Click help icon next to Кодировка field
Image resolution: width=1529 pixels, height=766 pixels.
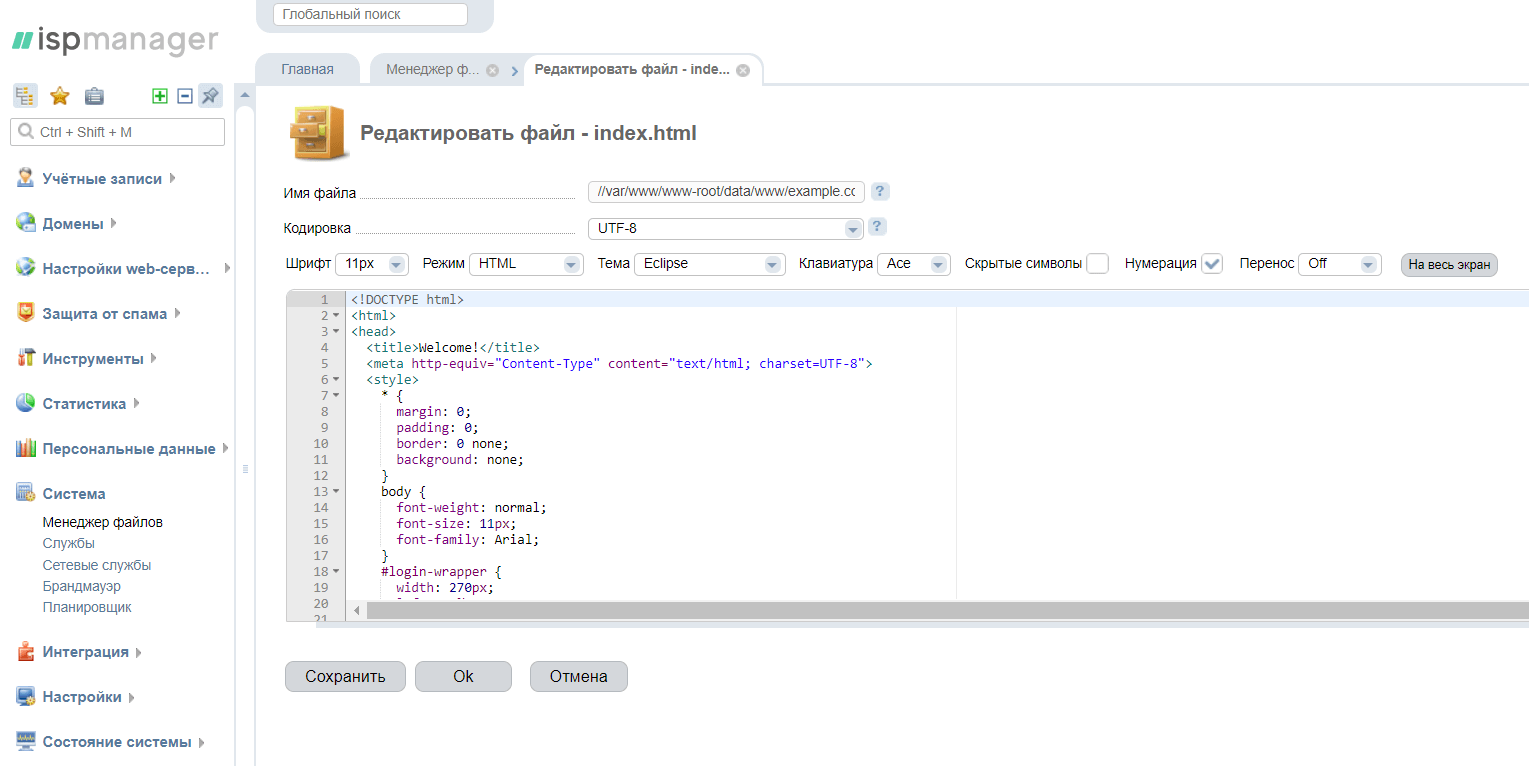point(877,227)
